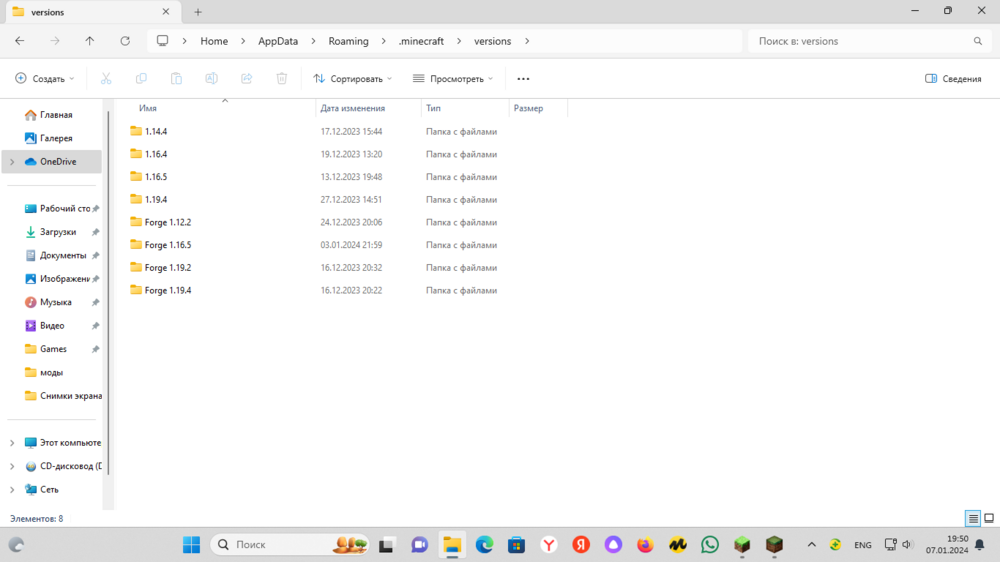Go up one folder level
This screenshot has width=1000, height=562.
(x=90, y=41)
